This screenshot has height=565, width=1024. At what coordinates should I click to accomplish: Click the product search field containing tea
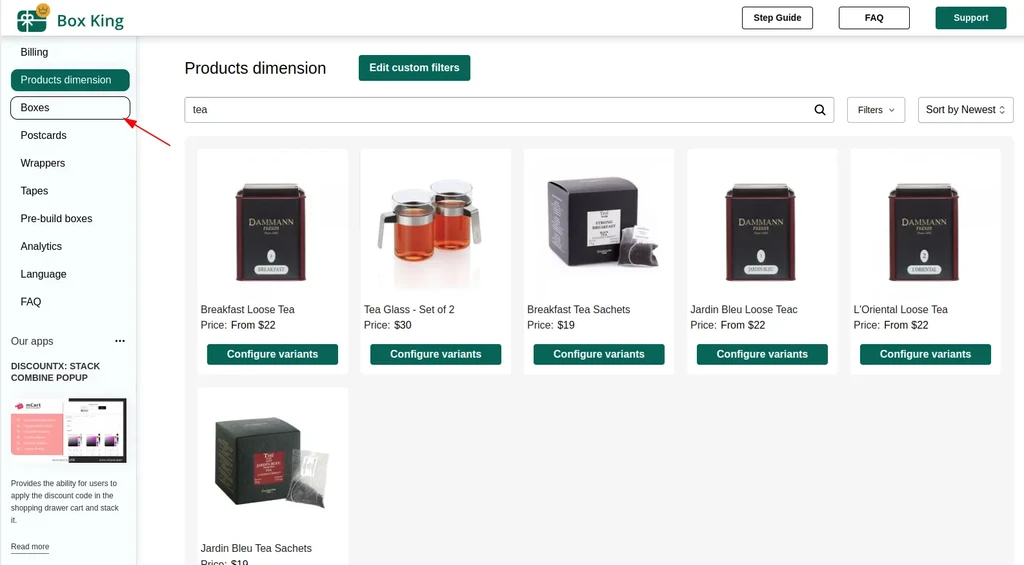(509, 110)
